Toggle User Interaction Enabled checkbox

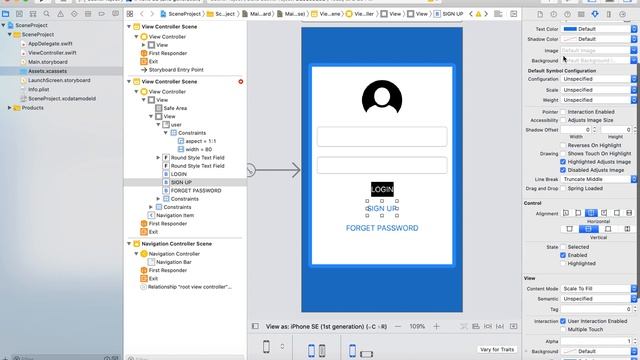coord(563,321)
